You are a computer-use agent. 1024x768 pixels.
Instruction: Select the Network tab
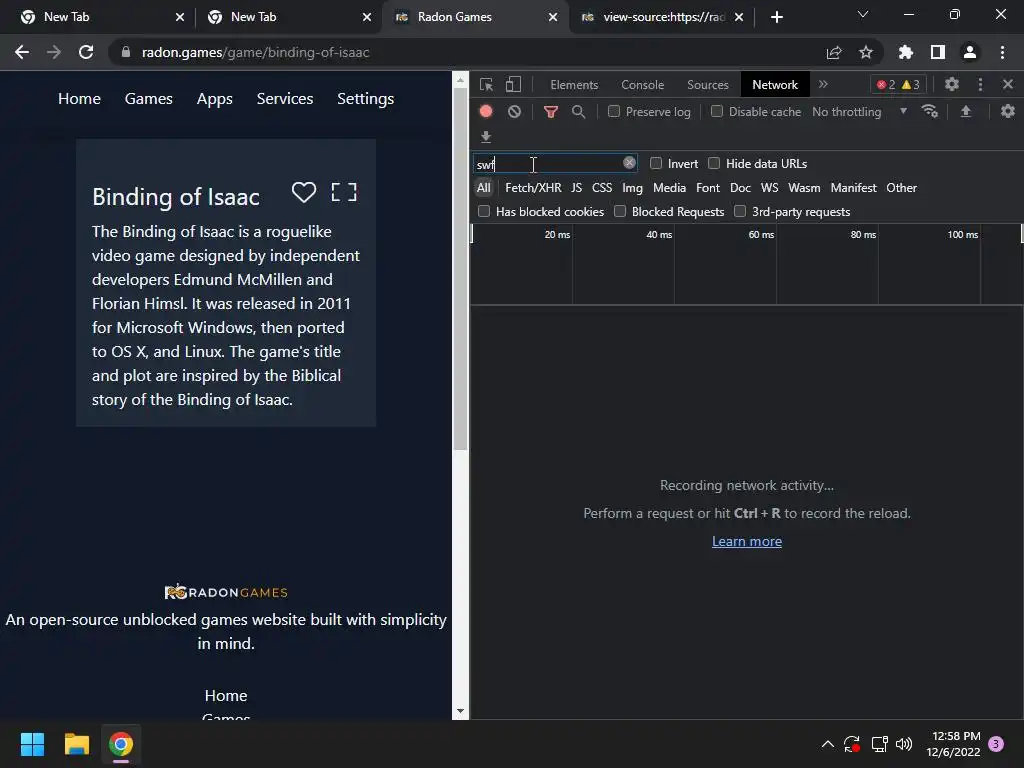pyautogui.click(x=775, y=85)
